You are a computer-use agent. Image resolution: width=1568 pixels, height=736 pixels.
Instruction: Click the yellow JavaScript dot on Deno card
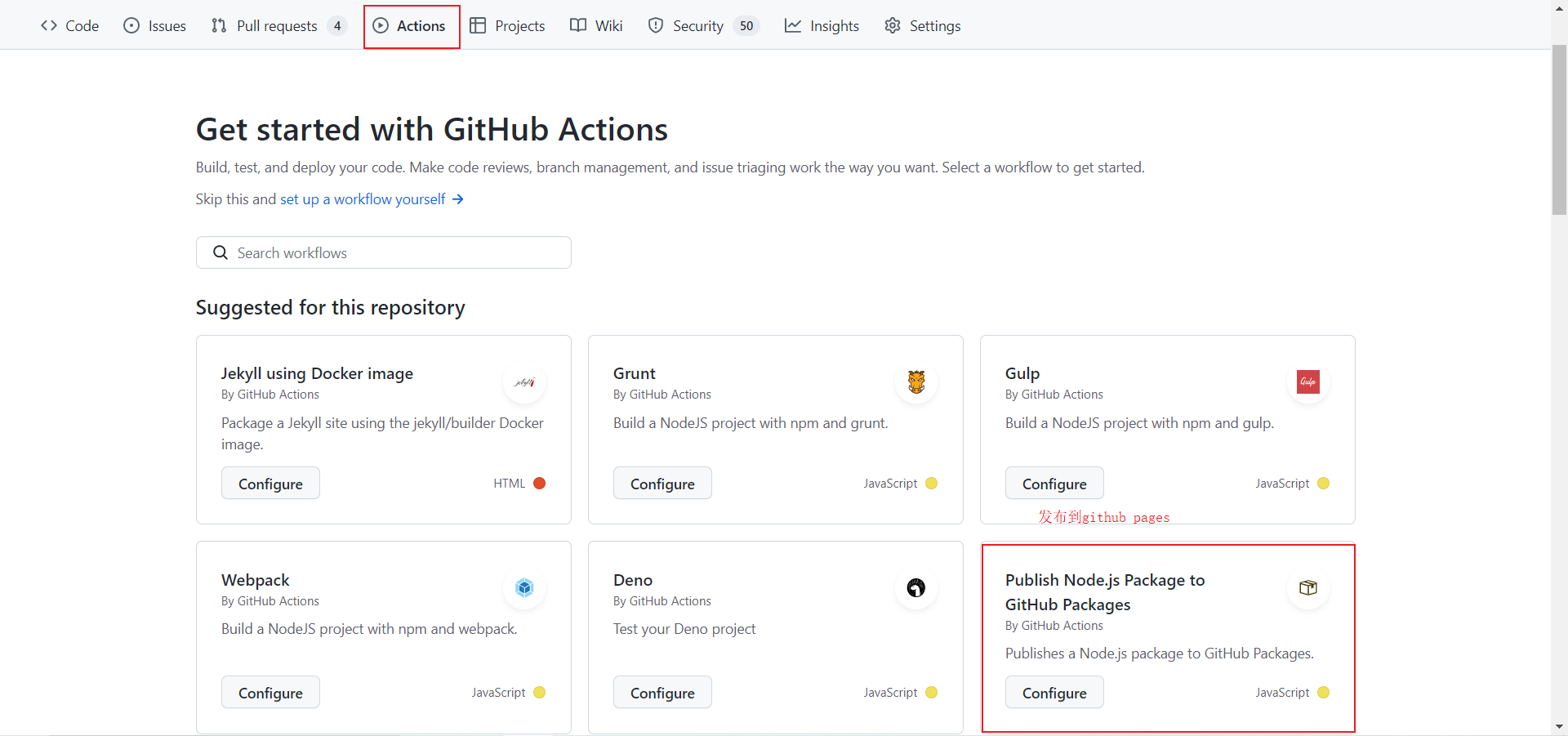(932, 692)
